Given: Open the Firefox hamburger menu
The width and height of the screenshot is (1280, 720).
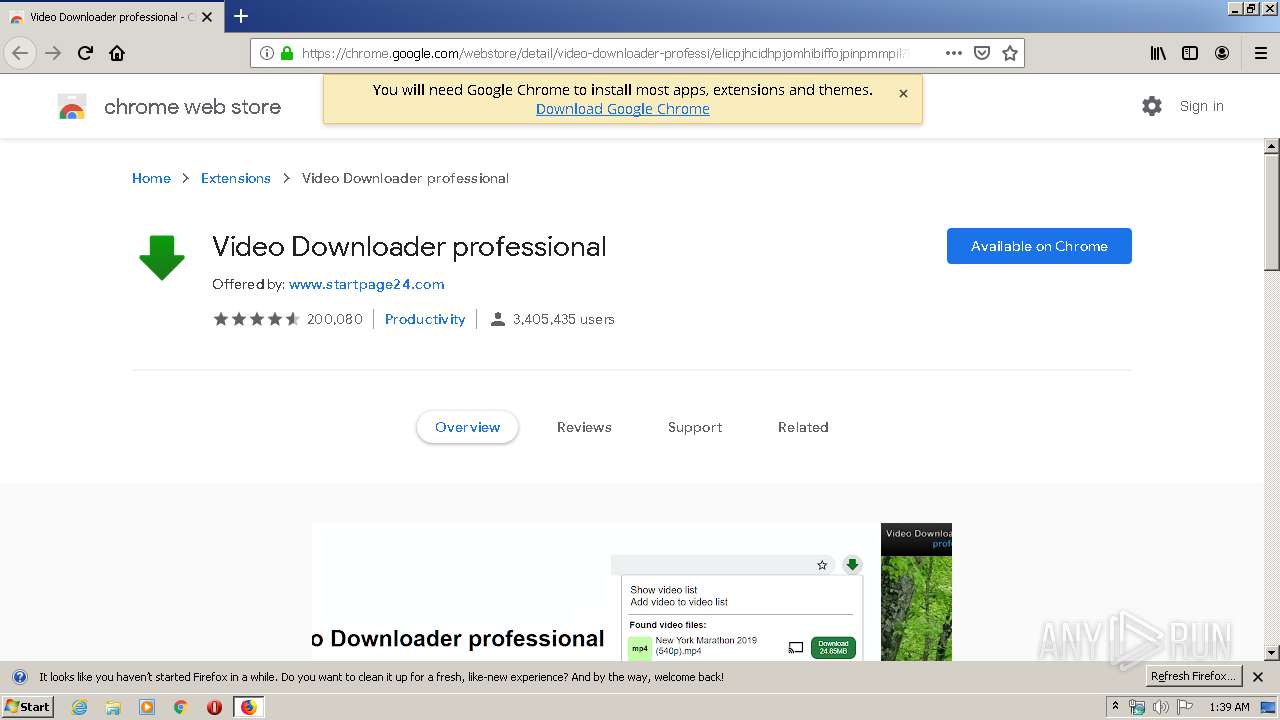Looking at the screenshot, I should tap(1260, 53).
